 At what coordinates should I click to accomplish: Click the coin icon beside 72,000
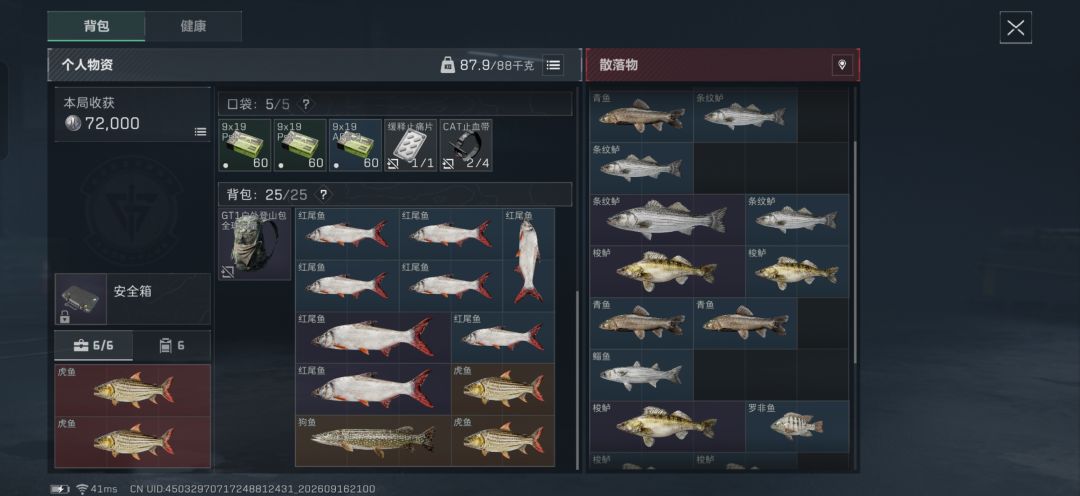[x=72, y=123]
